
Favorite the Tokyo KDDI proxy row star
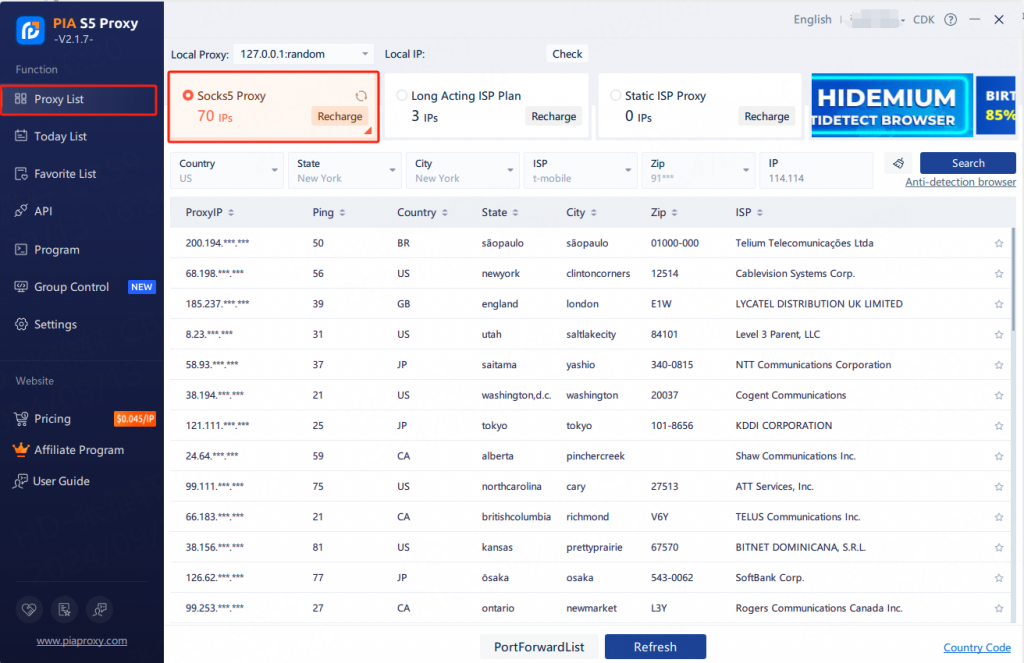pyautogui.click(x=998, y=425)
